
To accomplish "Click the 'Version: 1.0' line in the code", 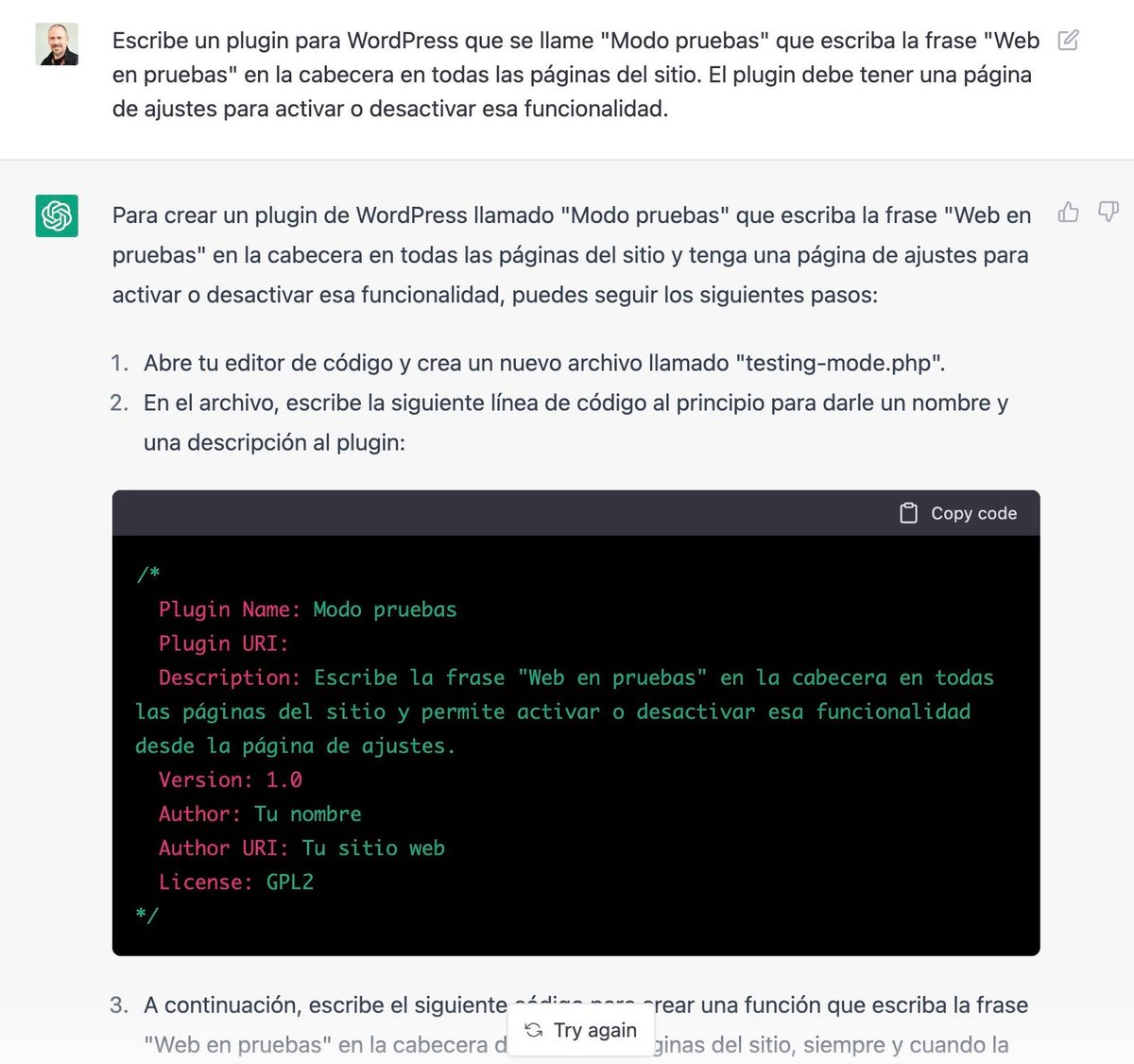I will (x=230, y=780).
